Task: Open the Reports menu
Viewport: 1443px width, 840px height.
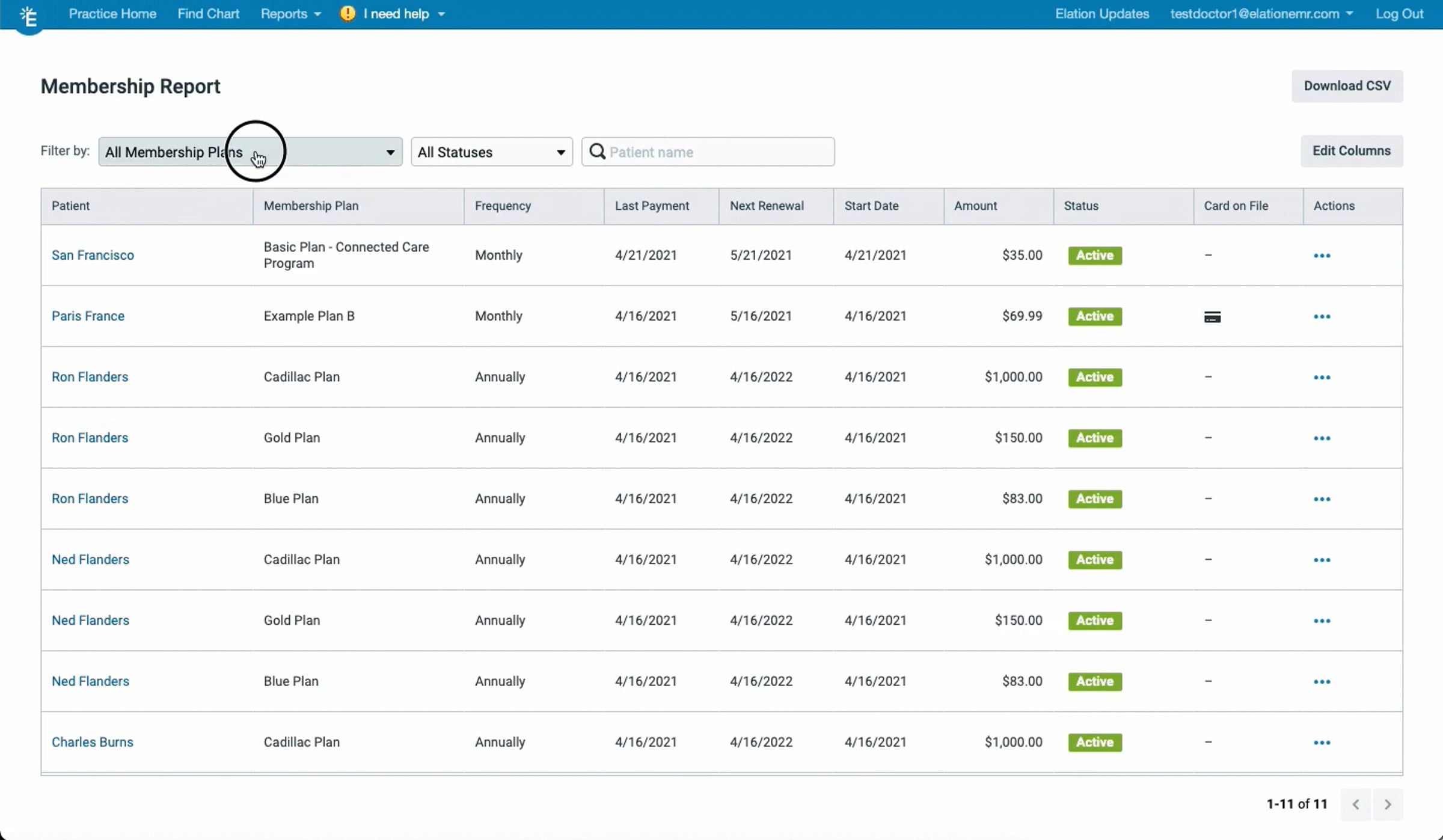Action: click(290, 14)
